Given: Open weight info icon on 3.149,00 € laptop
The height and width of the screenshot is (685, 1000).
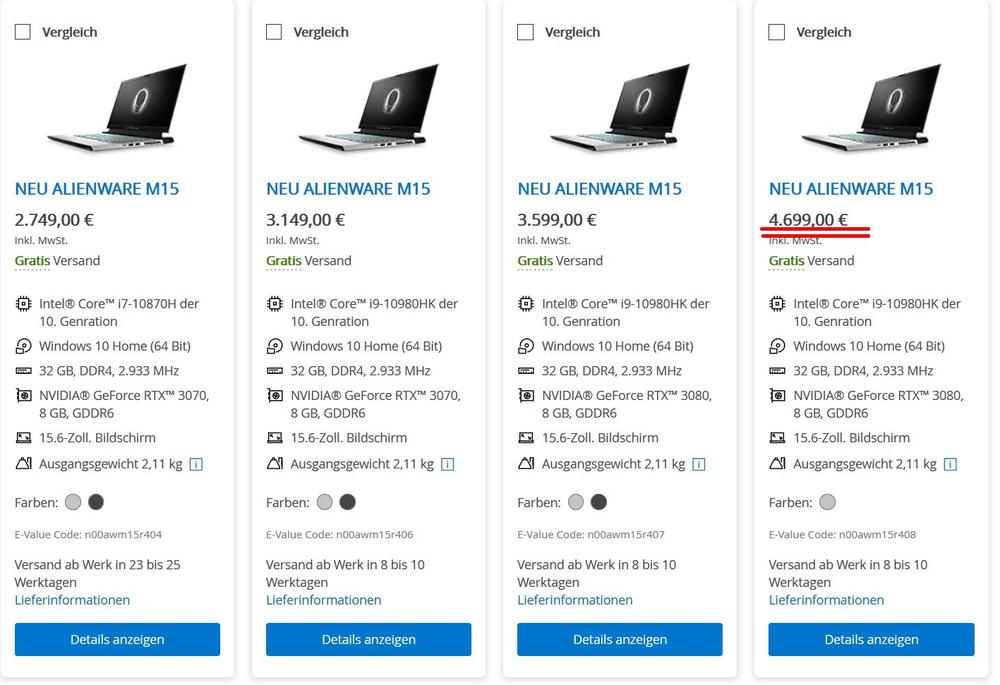Looking at the screenshot, I should (447, 464).
